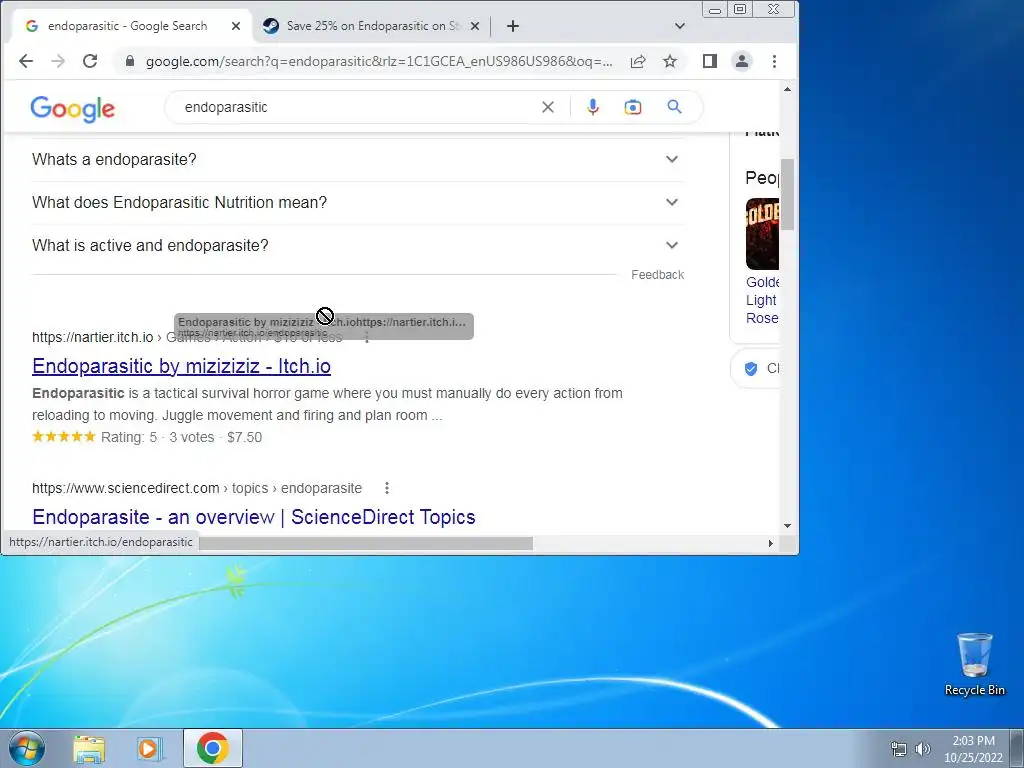
Task: Expand 'What is active and endoparasite?'
Action: [358, 246]
